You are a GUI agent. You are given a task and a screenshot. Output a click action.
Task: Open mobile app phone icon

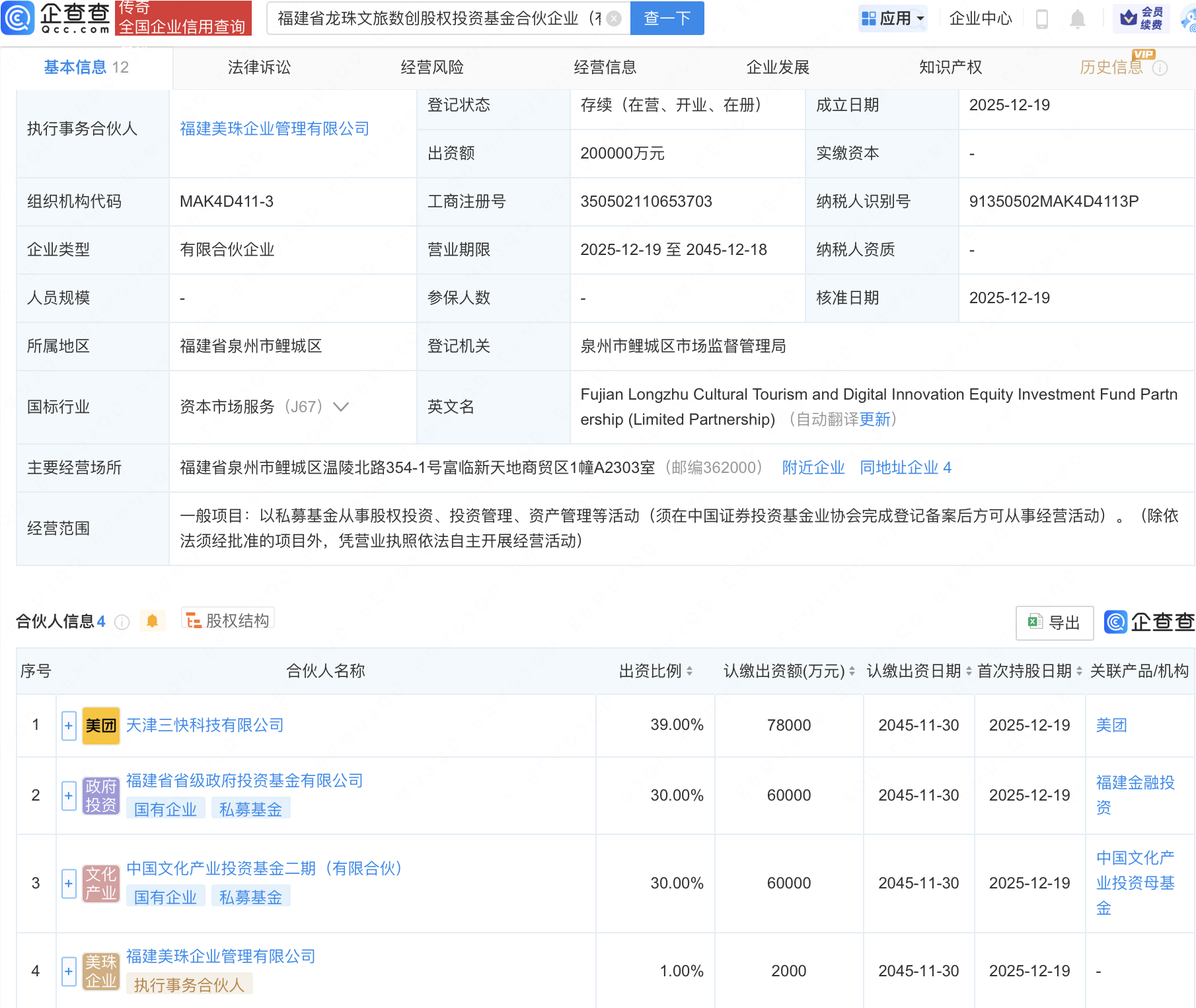tap(1042, 19)
